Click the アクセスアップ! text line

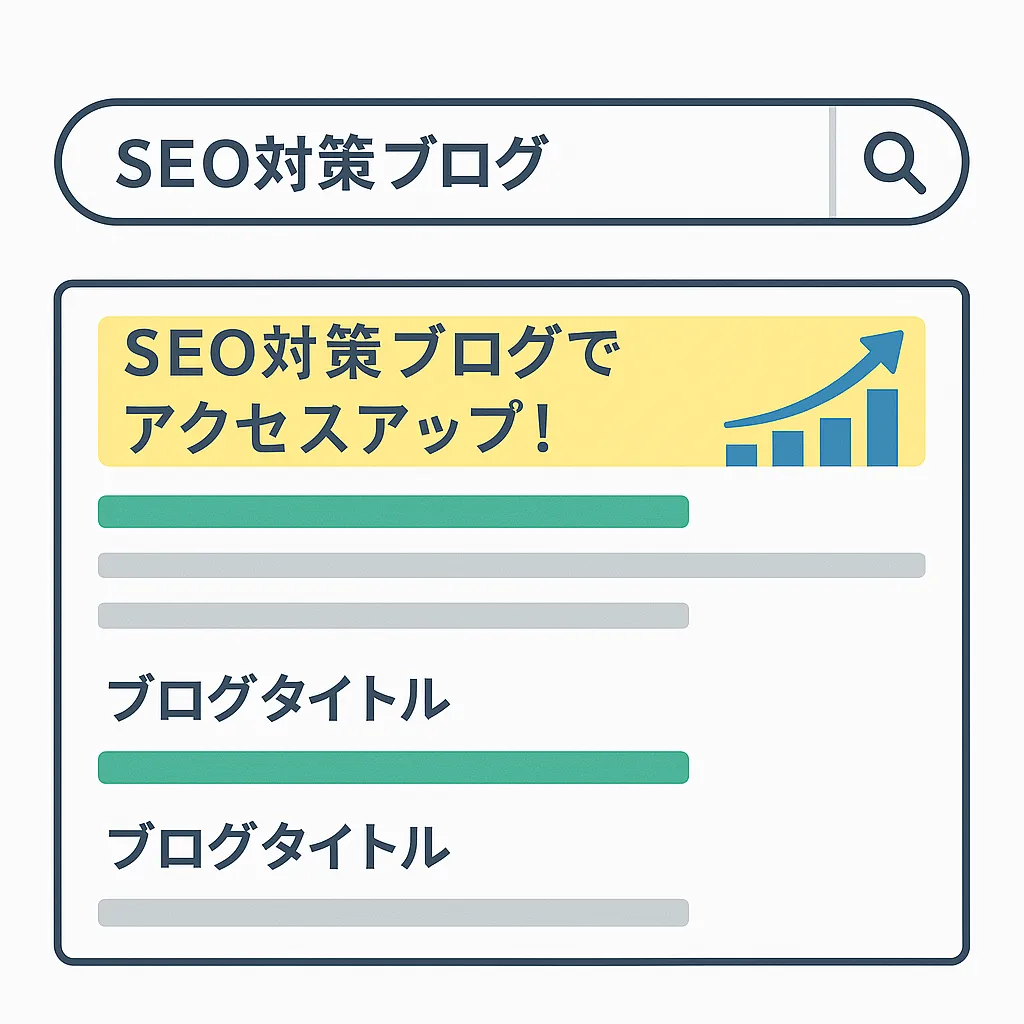338,428
